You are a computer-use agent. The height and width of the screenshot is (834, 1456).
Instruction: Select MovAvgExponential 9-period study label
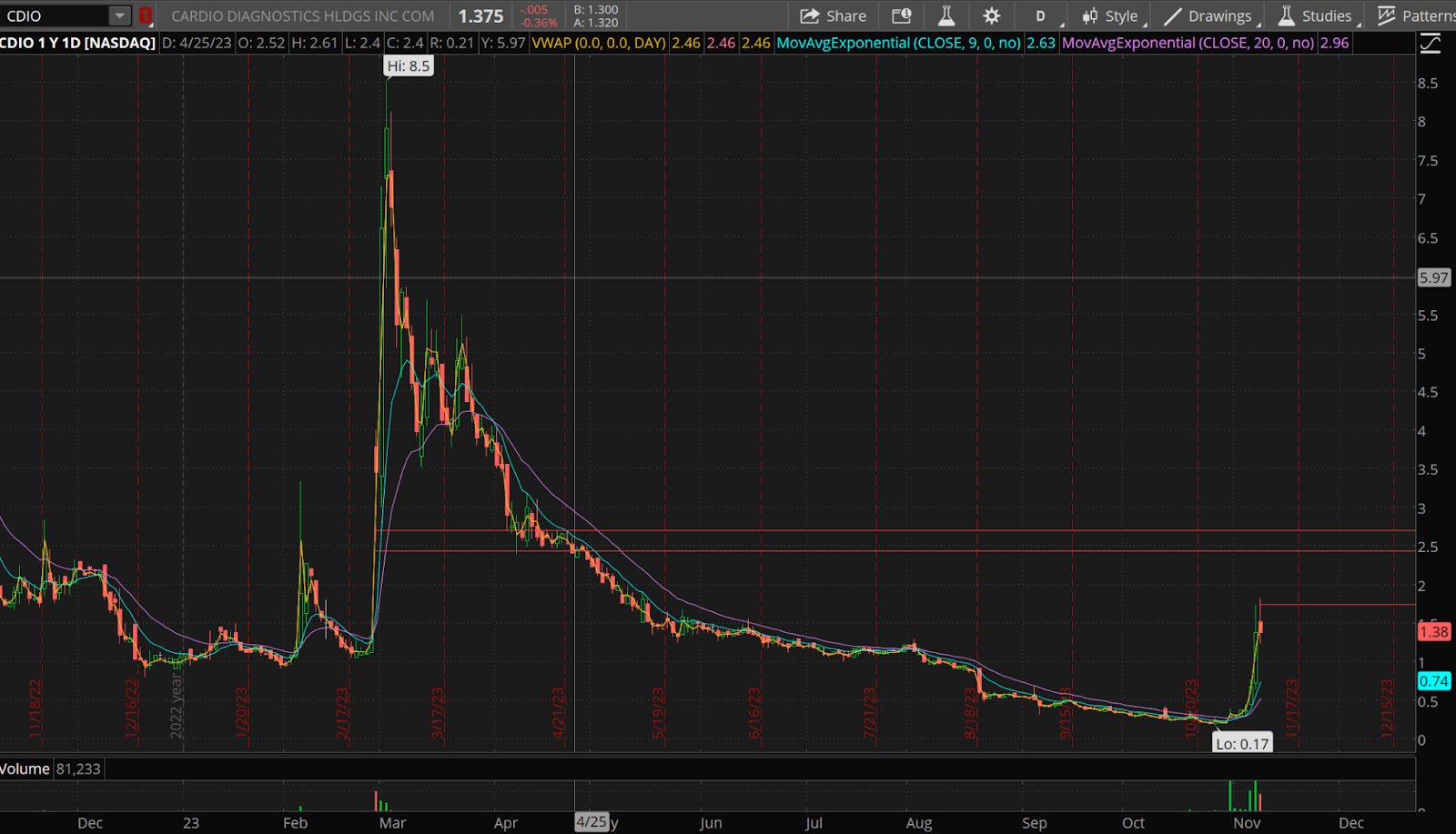pos(898,43)
